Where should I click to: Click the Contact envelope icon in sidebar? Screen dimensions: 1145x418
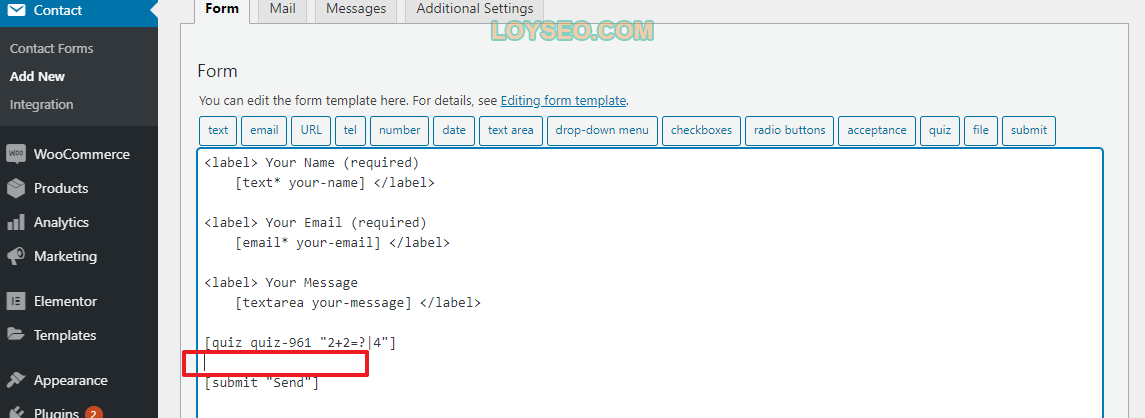click(x=16, y=10)
